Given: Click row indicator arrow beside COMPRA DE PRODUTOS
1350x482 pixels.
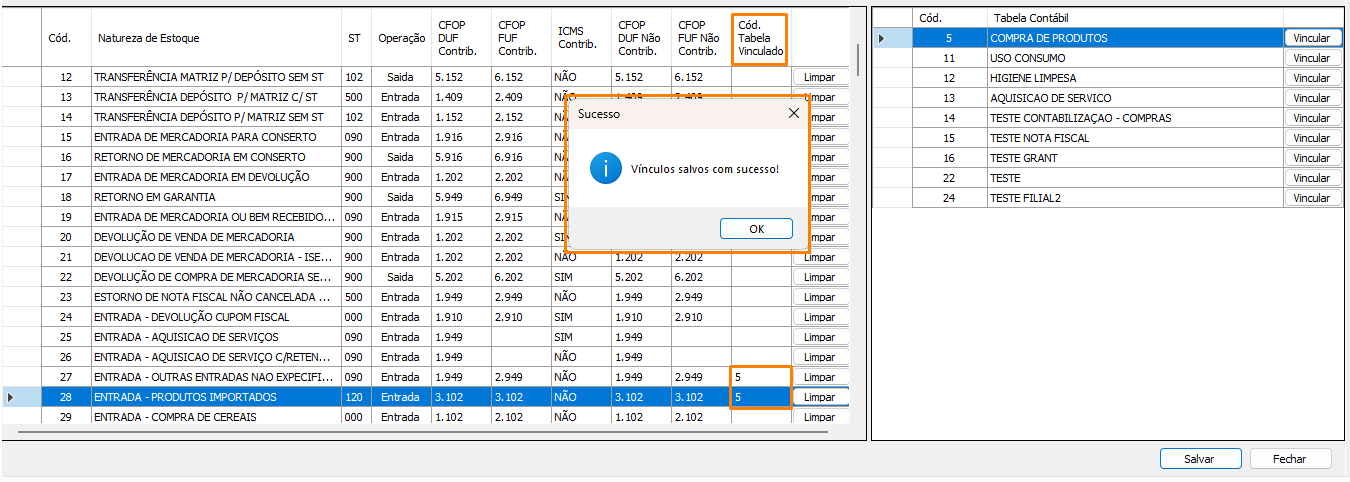Looking at the screenshot, I should pyautogui.click(x=881, y=38).
